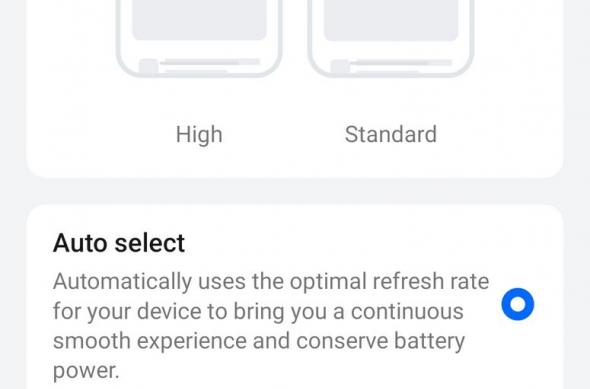Click placeholder text lines in Standard preview

(x=403, y=65)
